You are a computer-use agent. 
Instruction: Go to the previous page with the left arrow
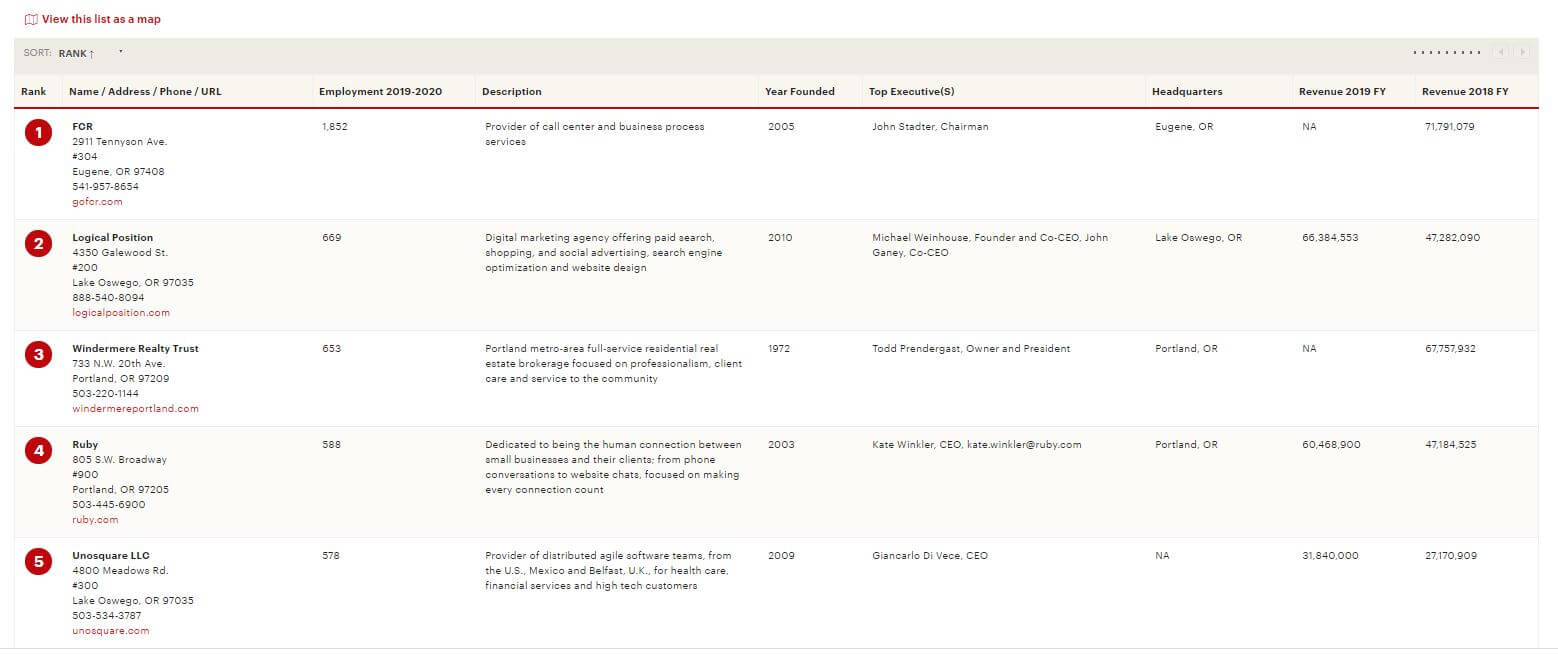click(1500, 52)
